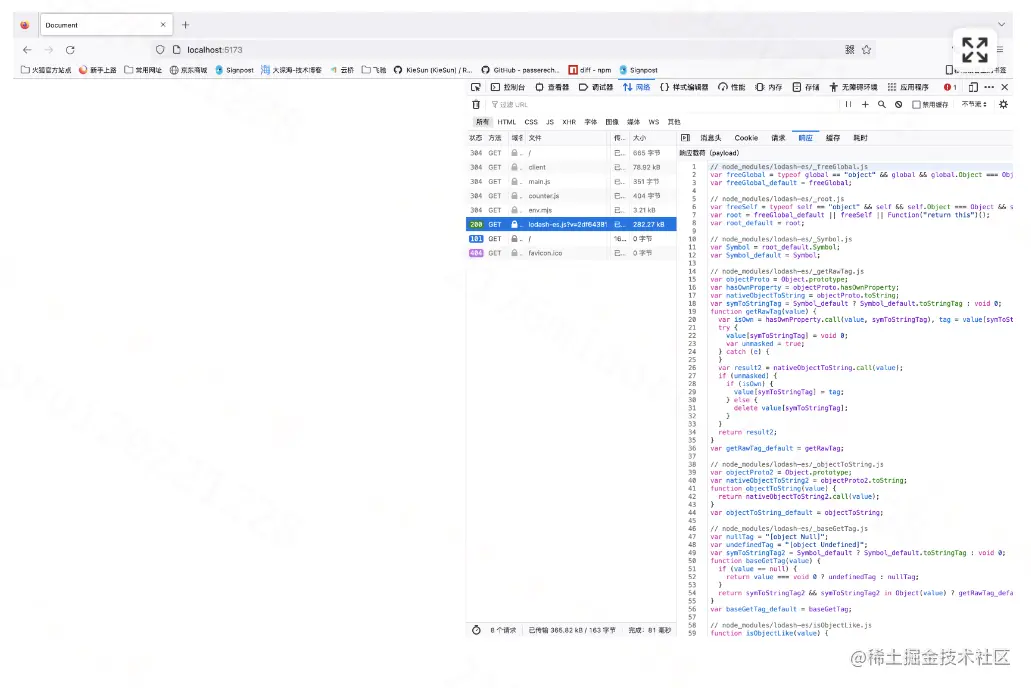Viewport: 1031px width, 688px height.
Task: Open the 无障碍环境 accessibility panel
Action: pos(853,87)
